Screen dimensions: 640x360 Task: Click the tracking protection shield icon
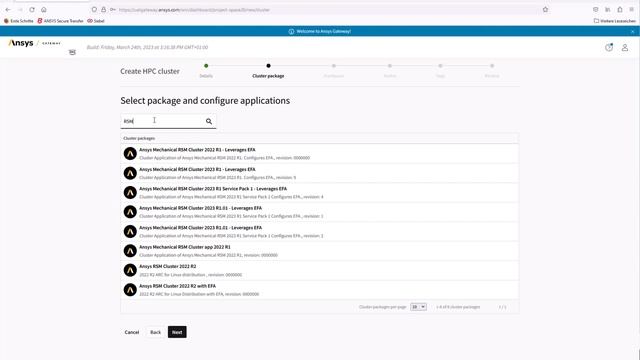click(94, 9)
